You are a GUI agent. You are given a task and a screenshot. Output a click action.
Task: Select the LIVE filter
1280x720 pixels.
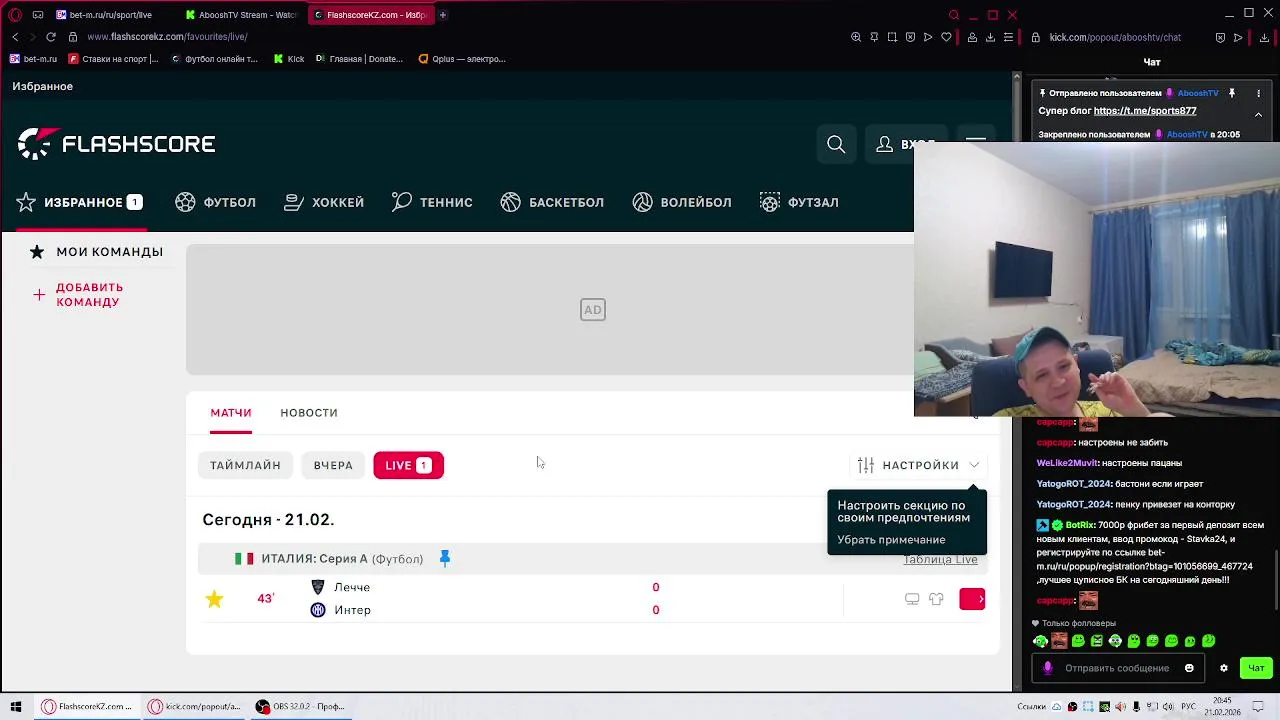pos(408,465)
